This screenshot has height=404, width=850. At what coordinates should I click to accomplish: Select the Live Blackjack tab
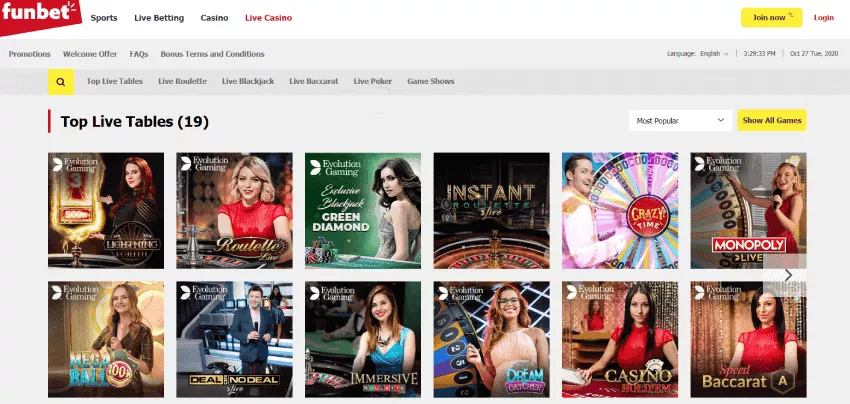click(x=245, y=81)
